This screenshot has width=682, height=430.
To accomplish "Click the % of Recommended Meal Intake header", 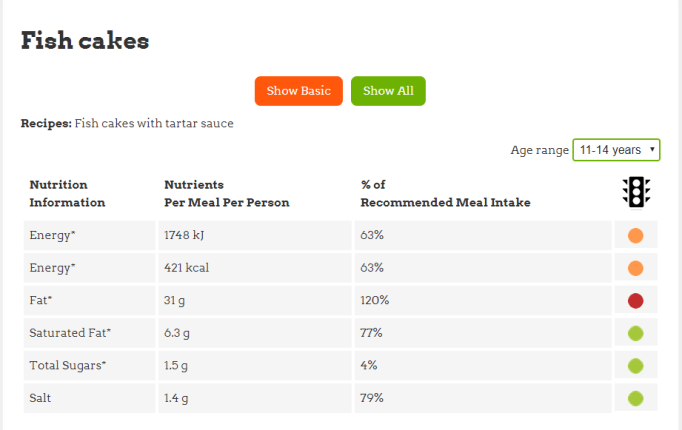I will 445,193.
